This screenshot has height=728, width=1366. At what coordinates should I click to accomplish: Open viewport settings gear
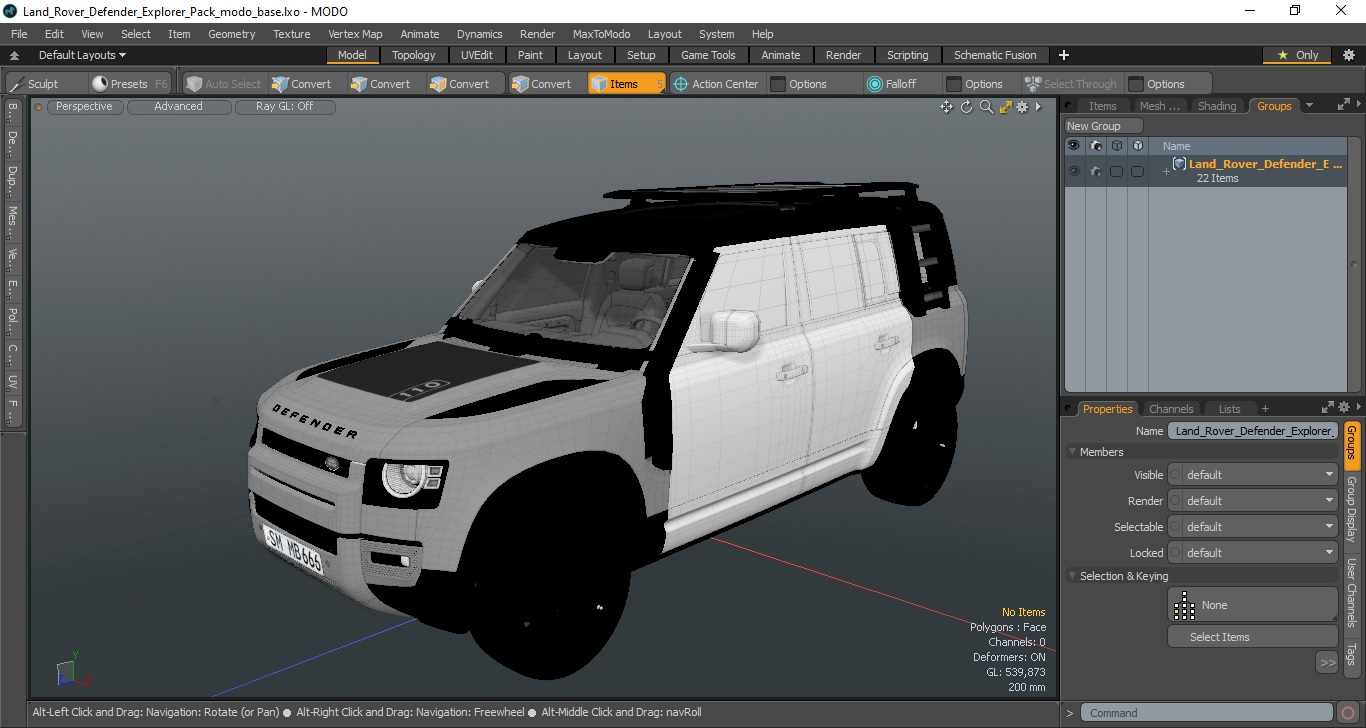click(x=1022, y=107)
